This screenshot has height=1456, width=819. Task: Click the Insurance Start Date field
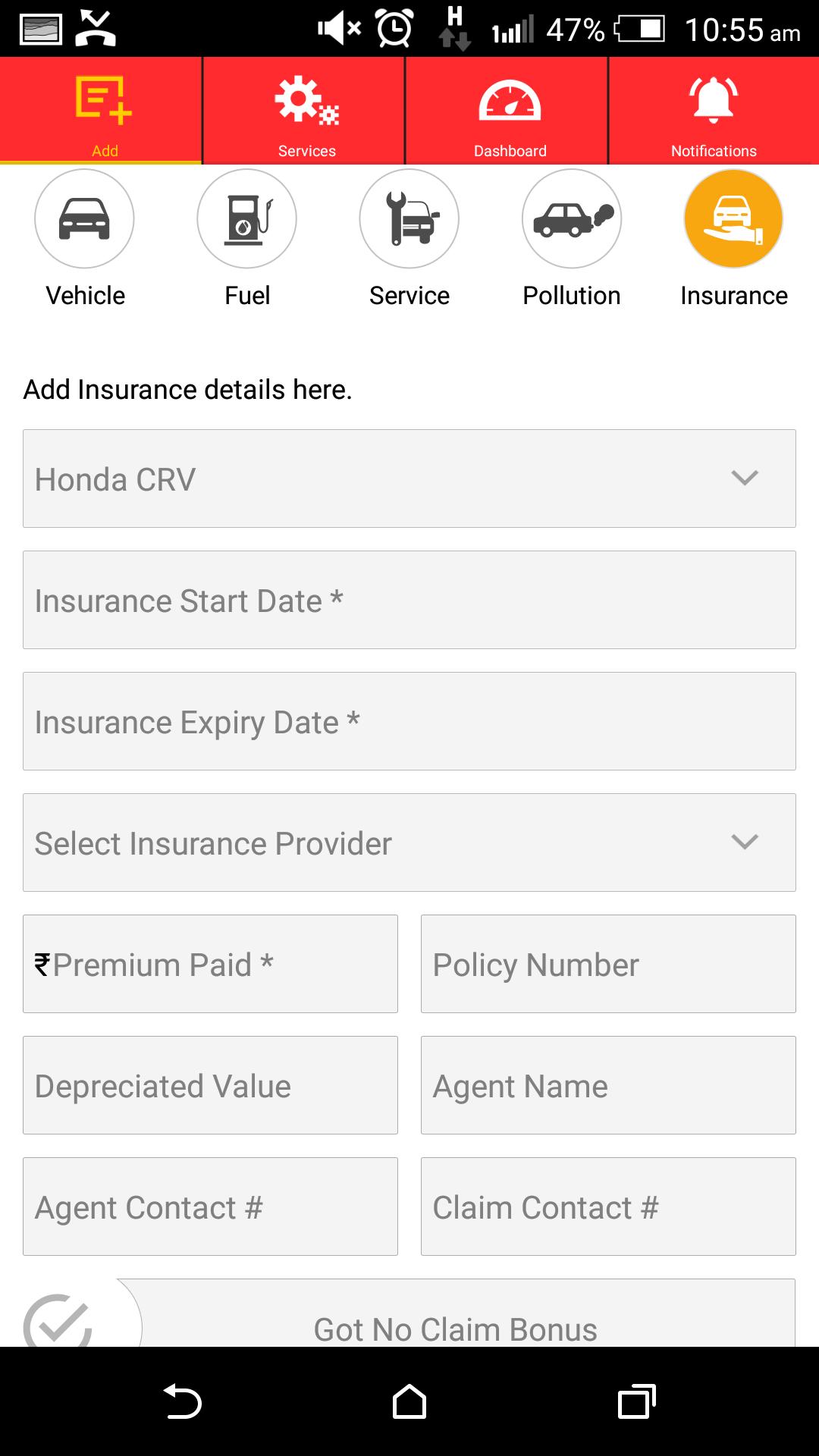pos(409,600)
